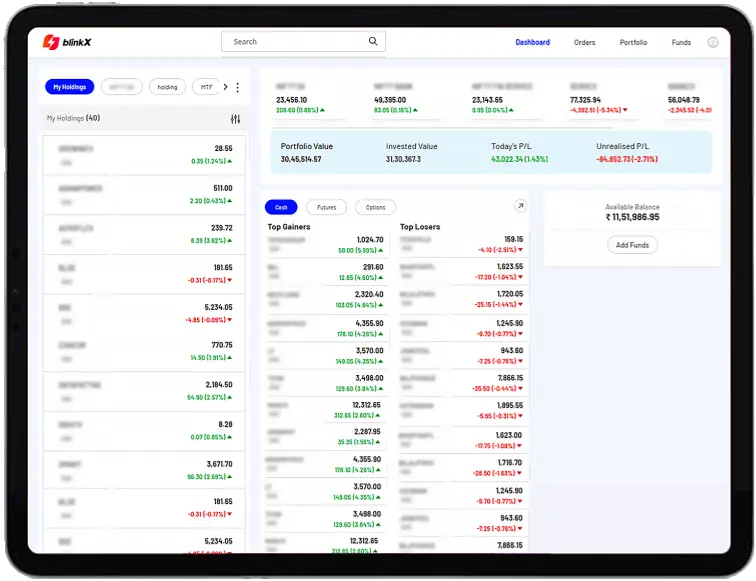
Task: Focus the Search input field
Action: pyautogui.click(x=295, y=42)
